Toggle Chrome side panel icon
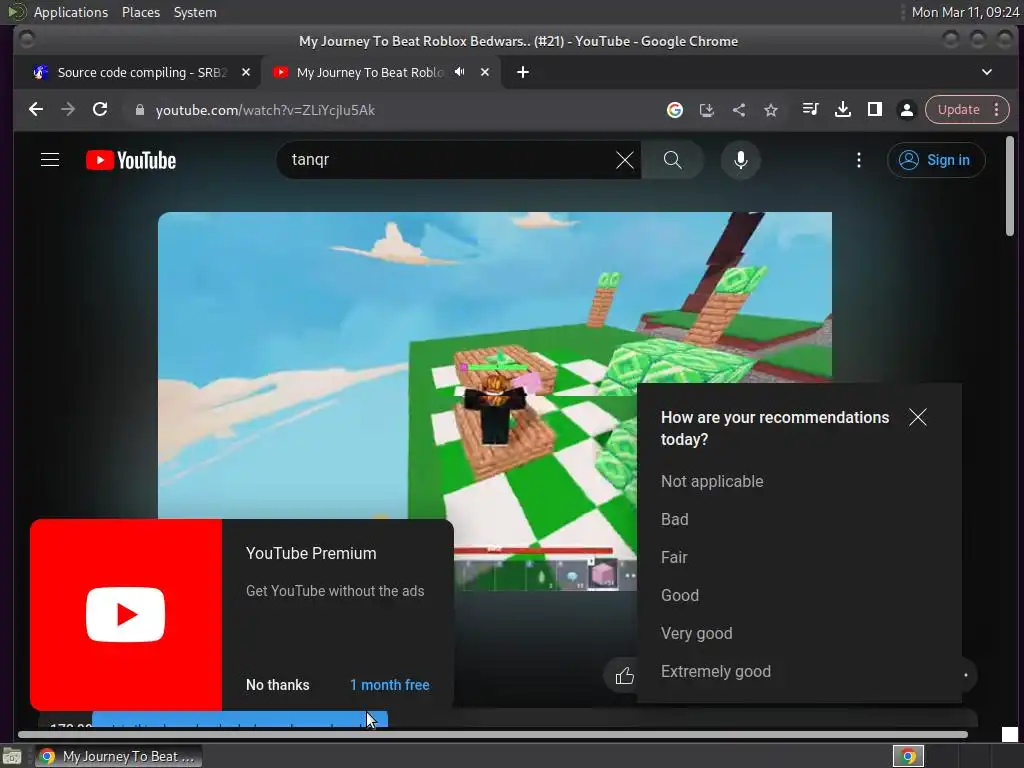The width and height of the screenshot is (1024, 768). [874, 109]
